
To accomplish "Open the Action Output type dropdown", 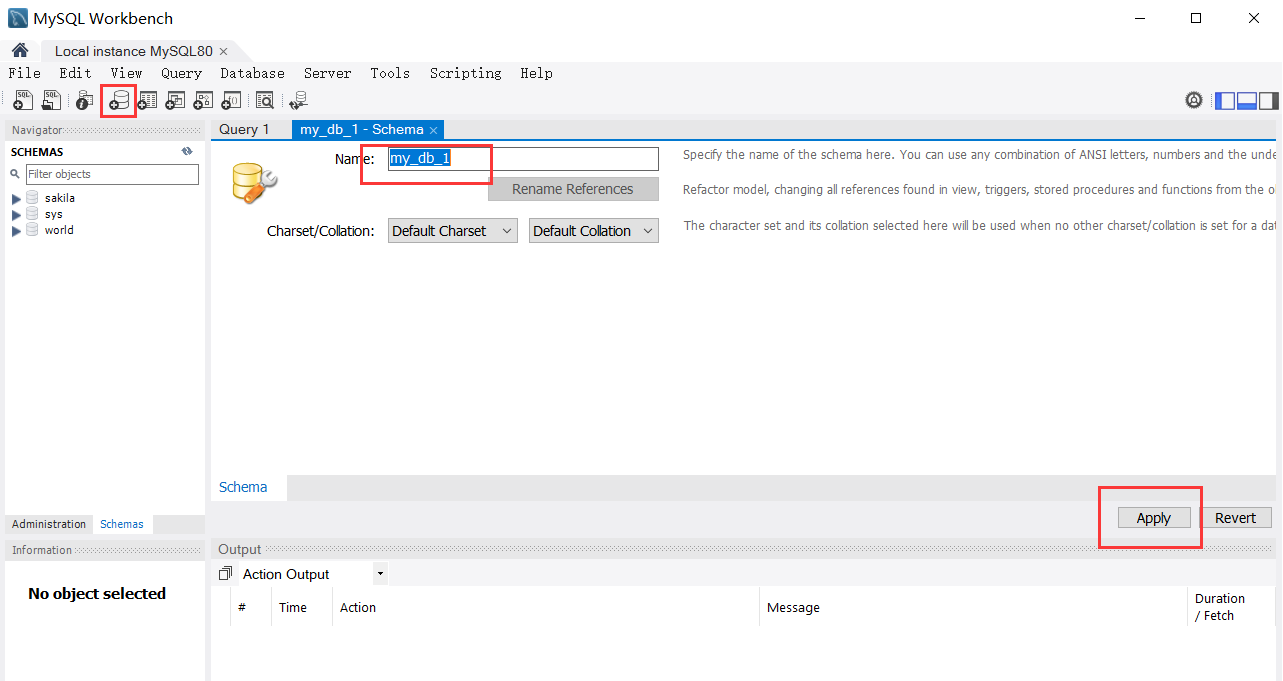I will click(x=380, y=574).
